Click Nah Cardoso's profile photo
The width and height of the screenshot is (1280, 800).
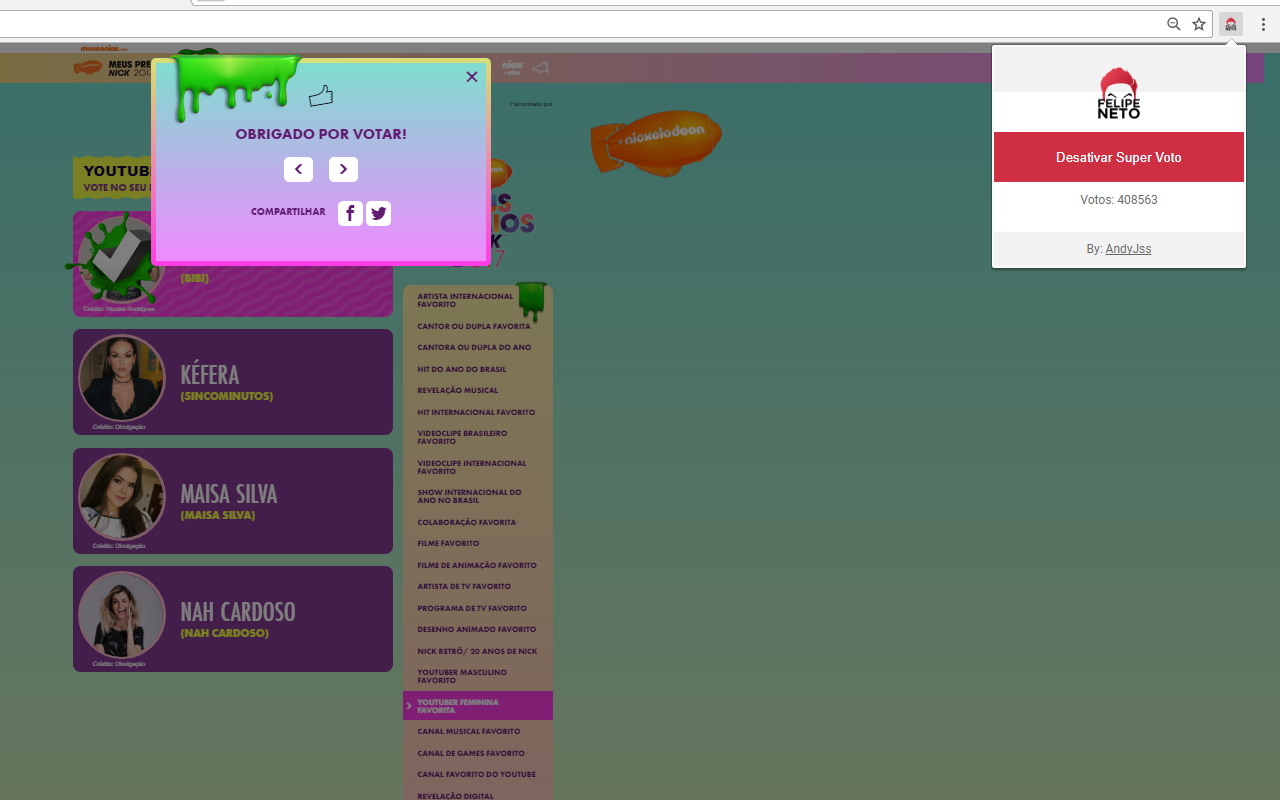122,615
